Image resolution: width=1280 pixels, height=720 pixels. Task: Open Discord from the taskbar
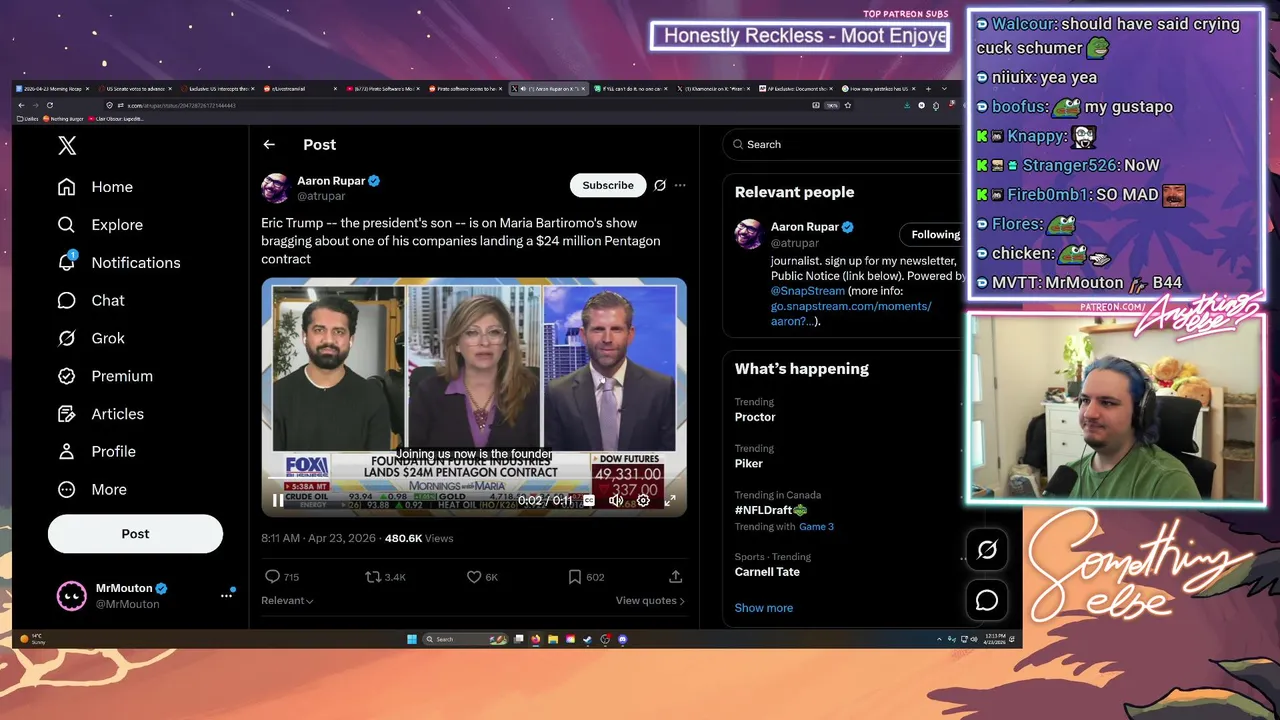pos(622,639)
